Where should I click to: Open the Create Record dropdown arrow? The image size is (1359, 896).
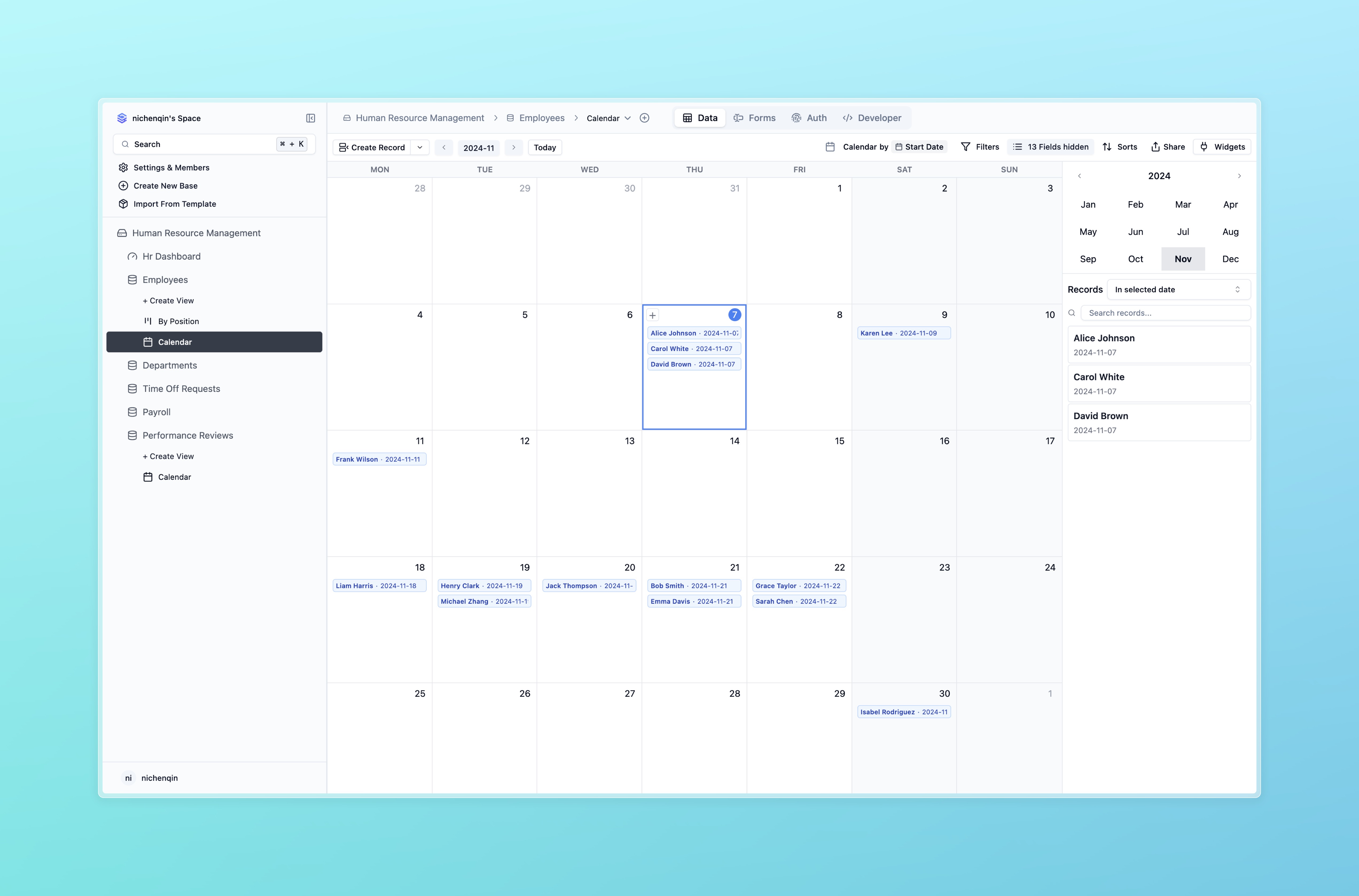click(420, 147)
